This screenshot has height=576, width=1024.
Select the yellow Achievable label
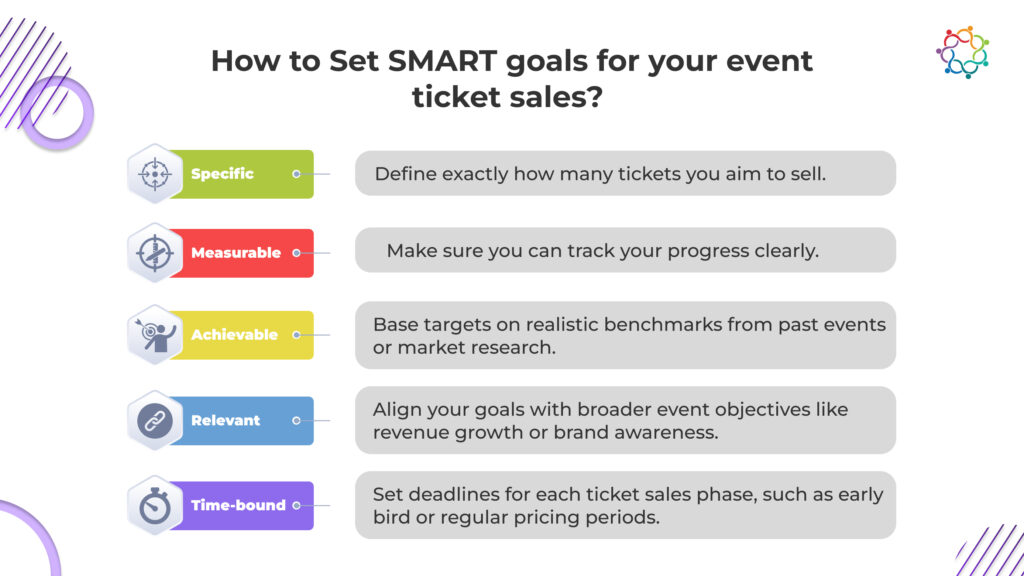pyautogui.click(x=242, y=334)
